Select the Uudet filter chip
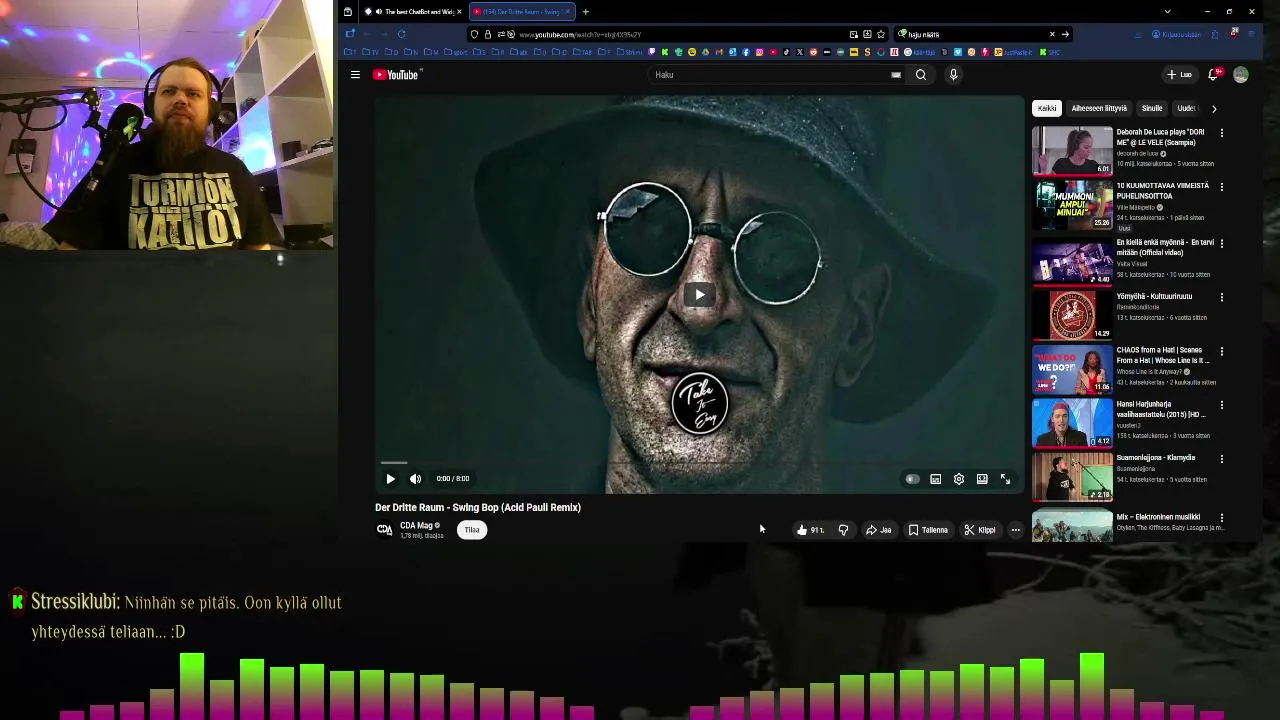 pos(1186,108)
